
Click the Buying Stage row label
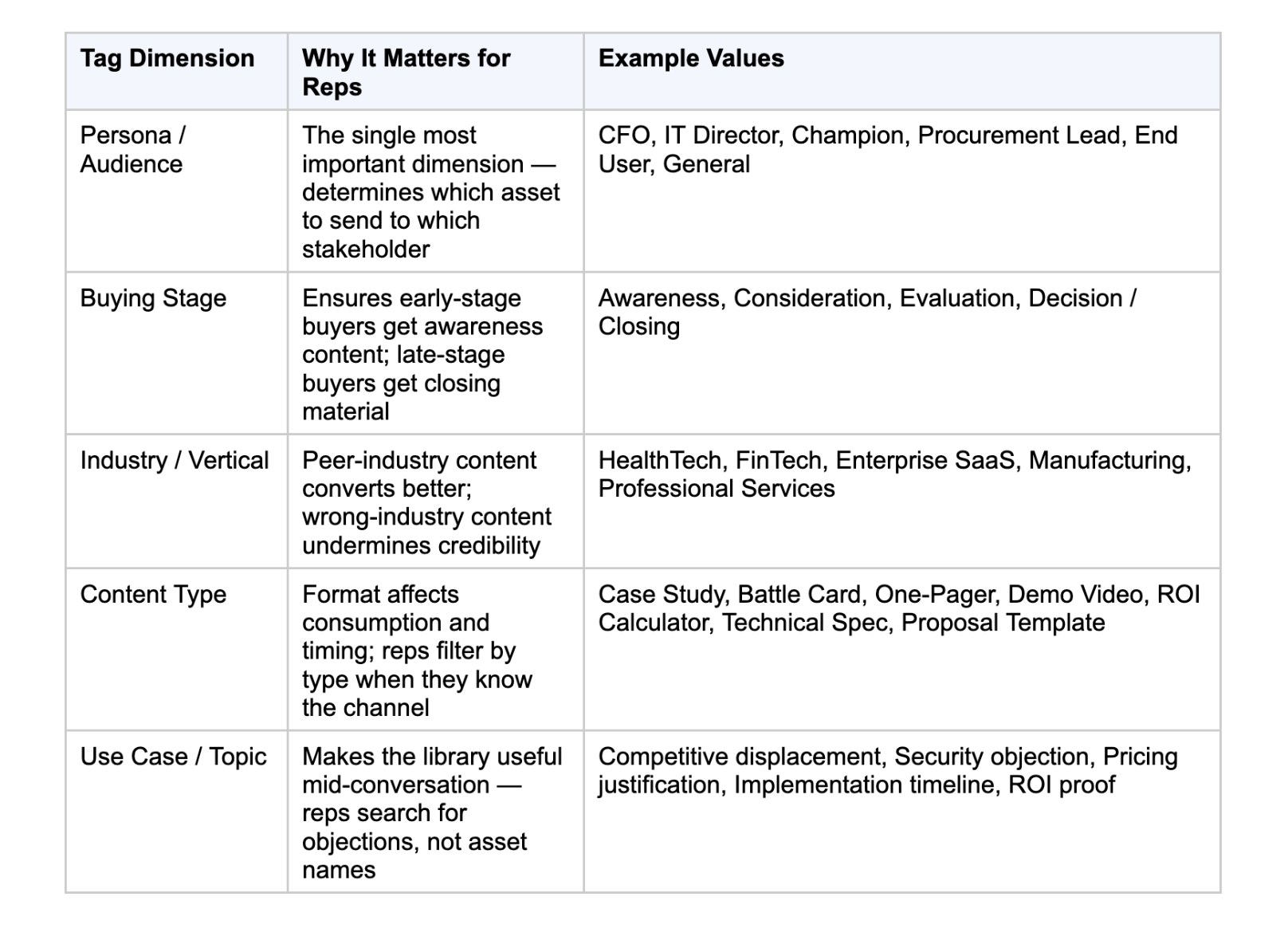tap(176, 354)
